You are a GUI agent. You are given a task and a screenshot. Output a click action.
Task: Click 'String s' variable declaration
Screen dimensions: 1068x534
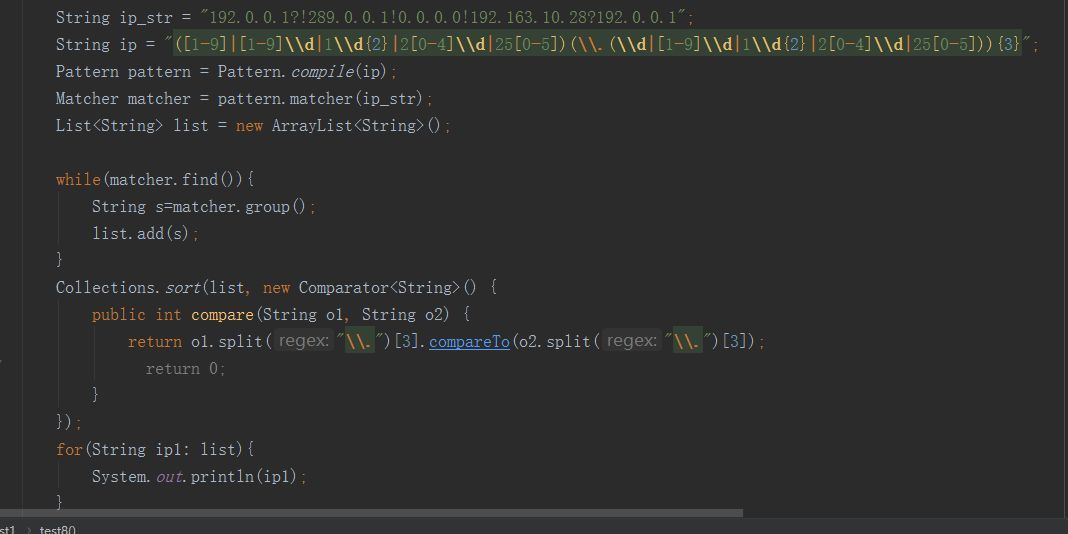pyautogui.click(x=128, y=206)
